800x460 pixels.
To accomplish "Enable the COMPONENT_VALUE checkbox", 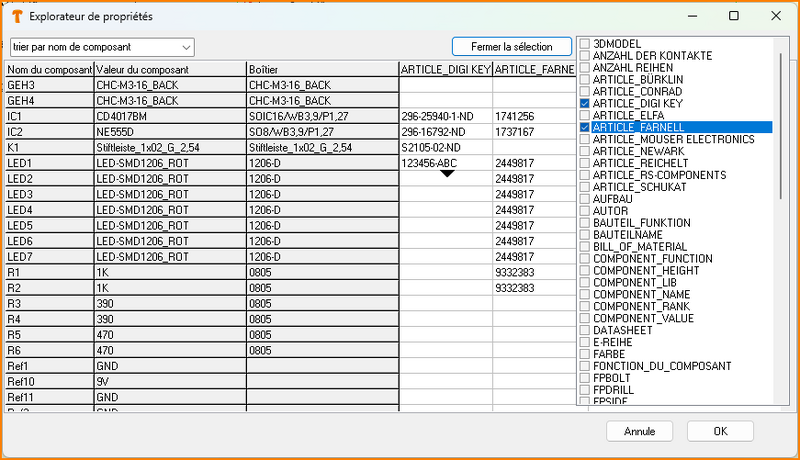I will tap(585, 317).
